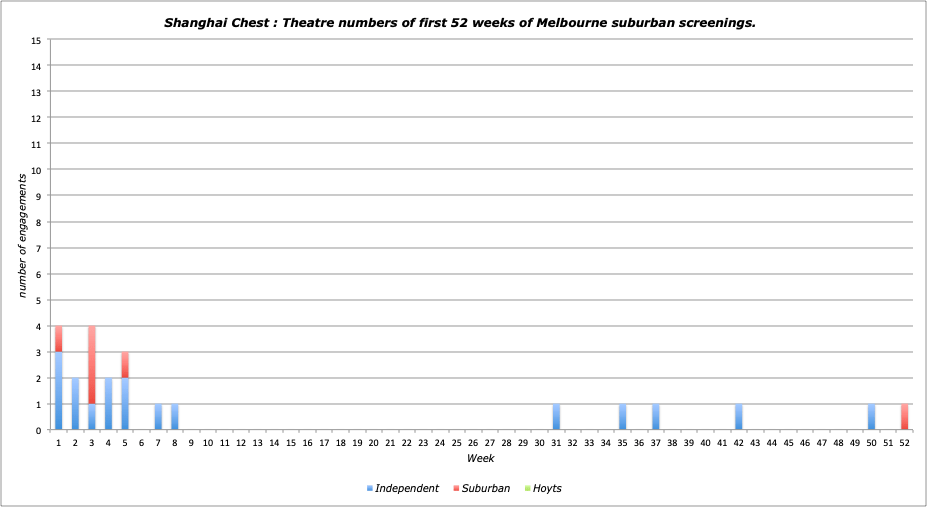The image size is (927, 507).
Task: Click the red Suburban legend swatch
Action: click(x=456, y=489)
